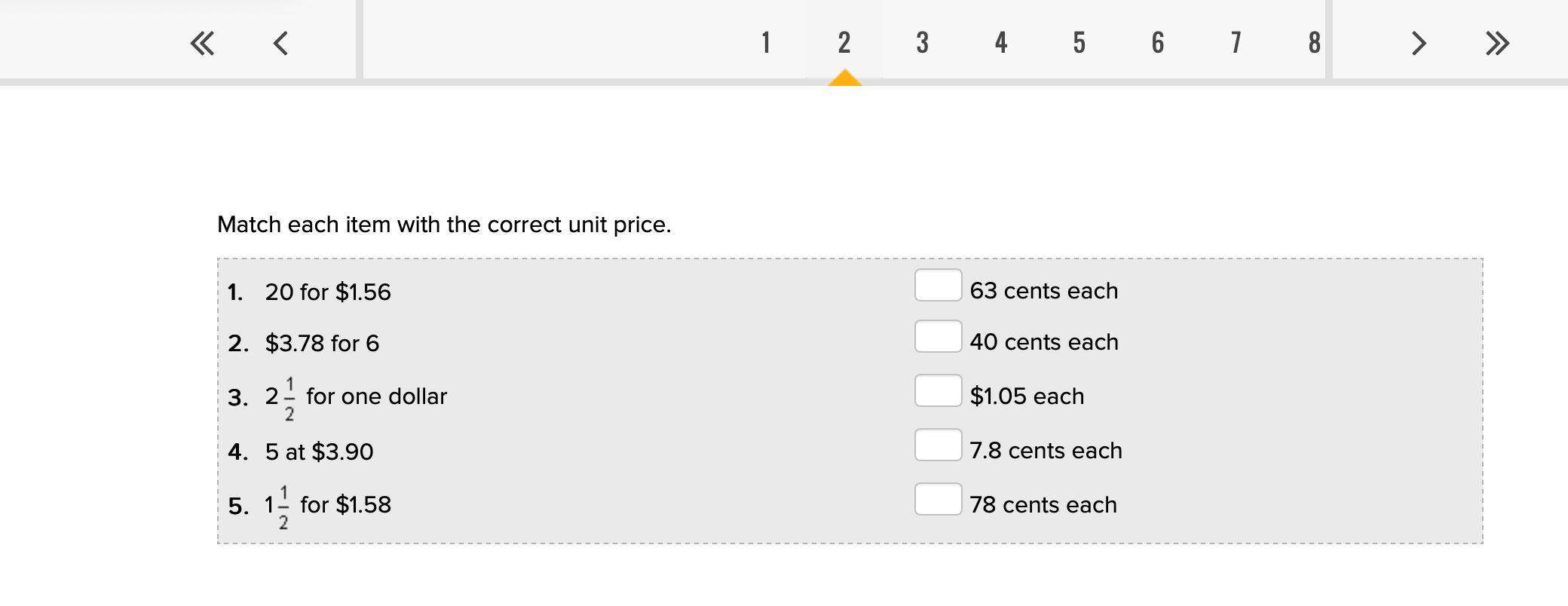The height and width of the screenshot is (606, 1568).
Task: Jump to the last question with double-right arrows
Action: (1497, 43)
